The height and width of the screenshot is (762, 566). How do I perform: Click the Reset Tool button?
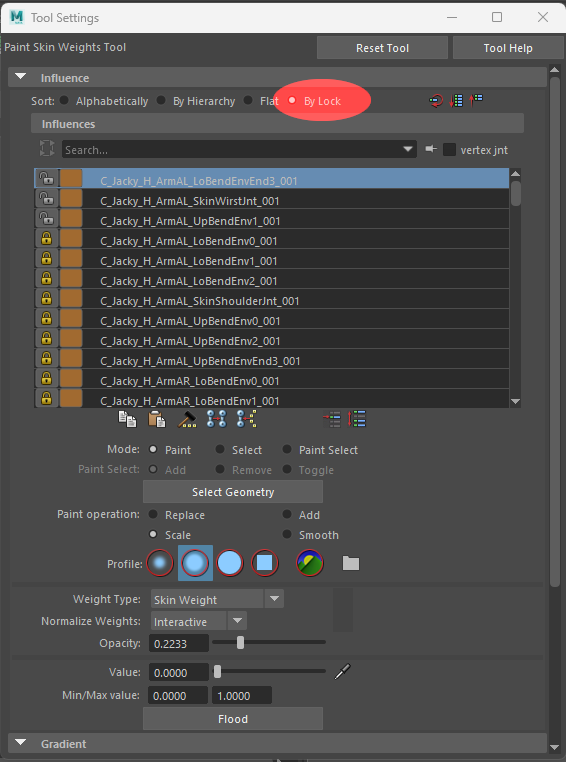point(382,48)
